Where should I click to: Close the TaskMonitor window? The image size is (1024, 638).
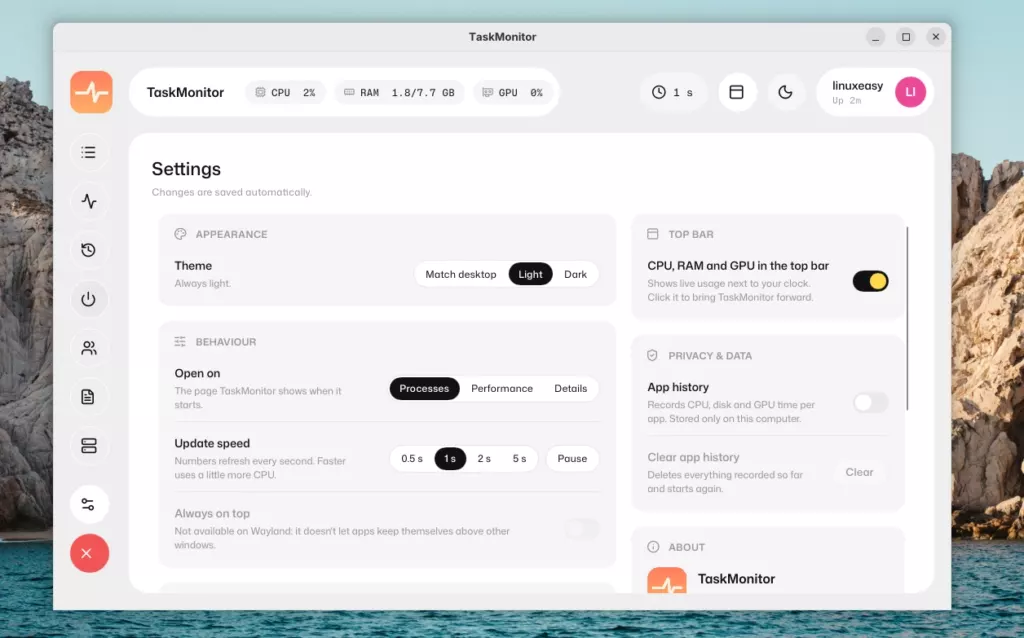point(935,37)
